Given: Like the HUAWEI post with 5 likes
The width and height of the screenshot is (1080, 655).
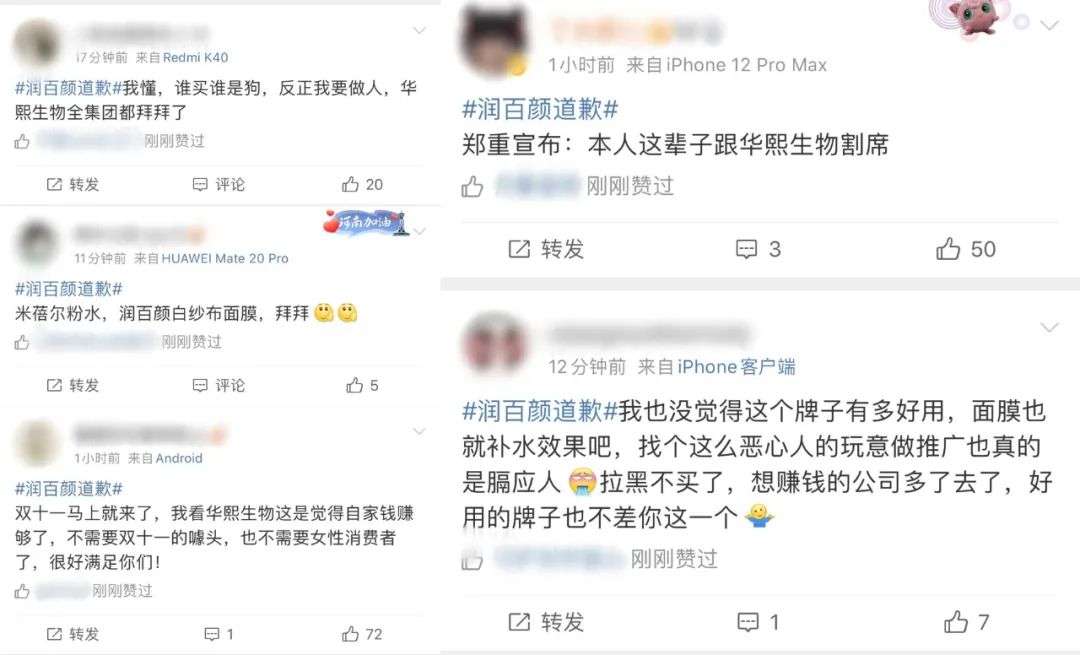Looking at the screenshot, I should pyautogui.click(x=362, y=385).
